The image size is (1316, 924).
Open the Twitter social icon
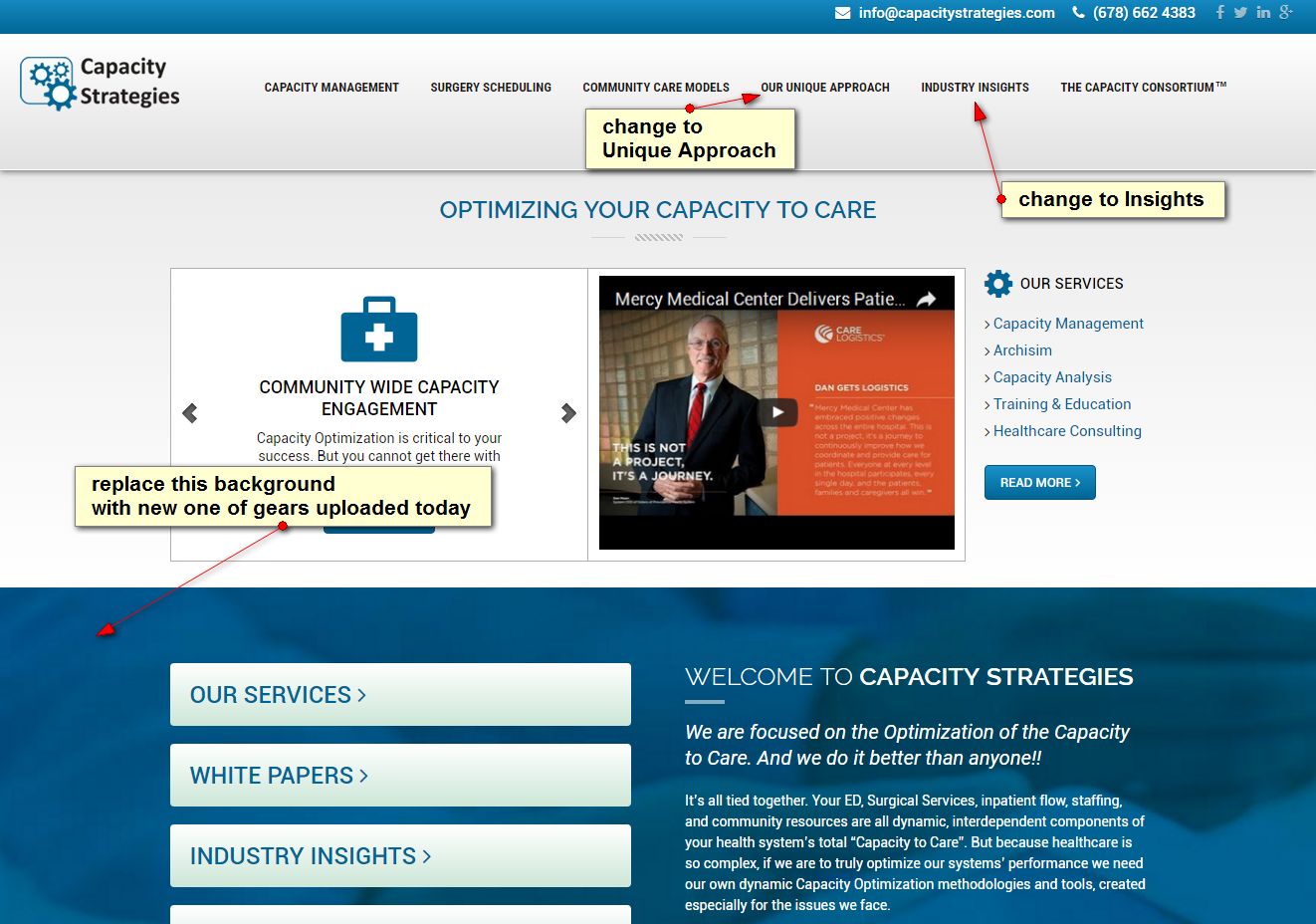point(1240,13)
